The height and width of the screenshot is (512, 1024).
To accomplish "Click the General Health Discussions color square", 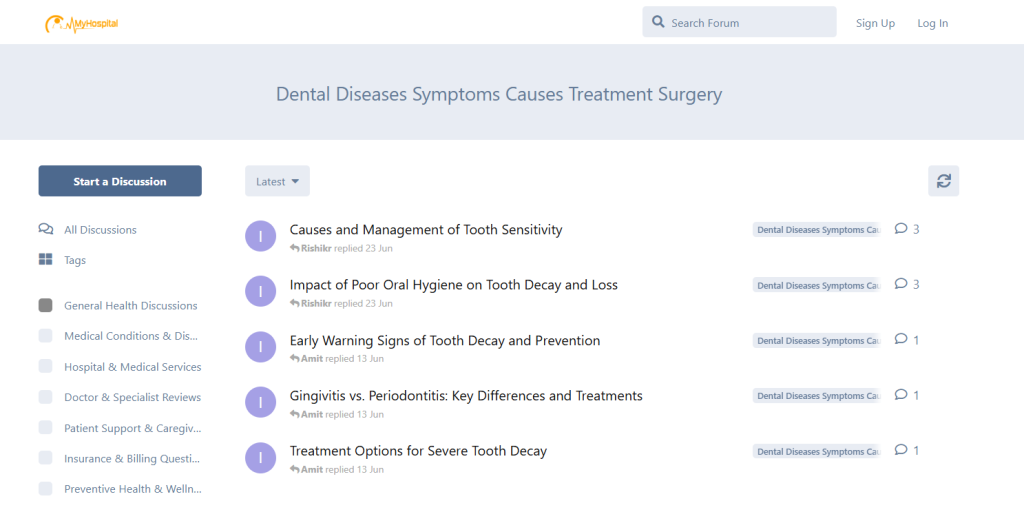I will coord(46,306).
